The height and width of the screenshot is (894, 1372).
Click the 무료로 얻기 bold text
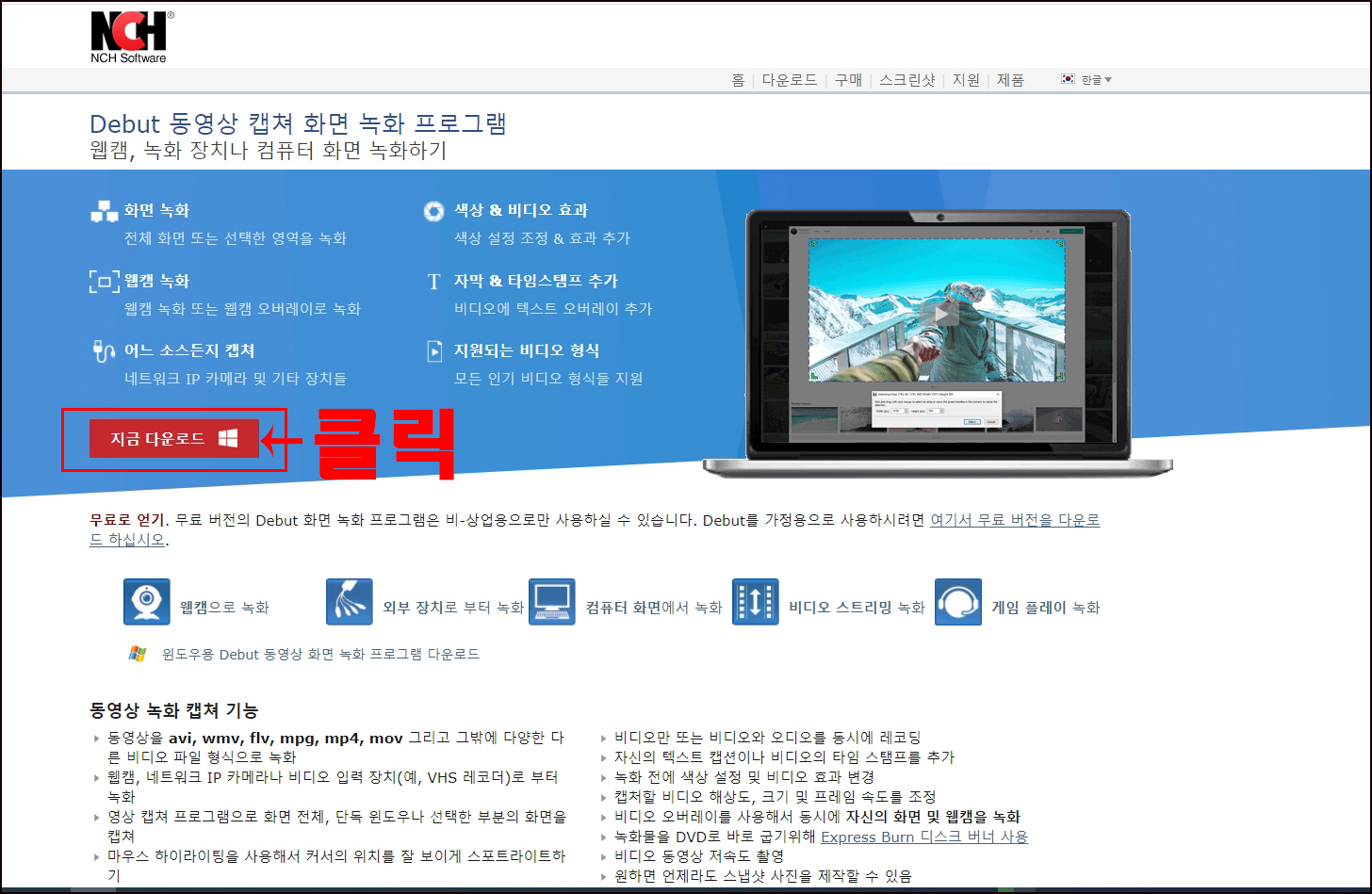[x=126, y=520]
